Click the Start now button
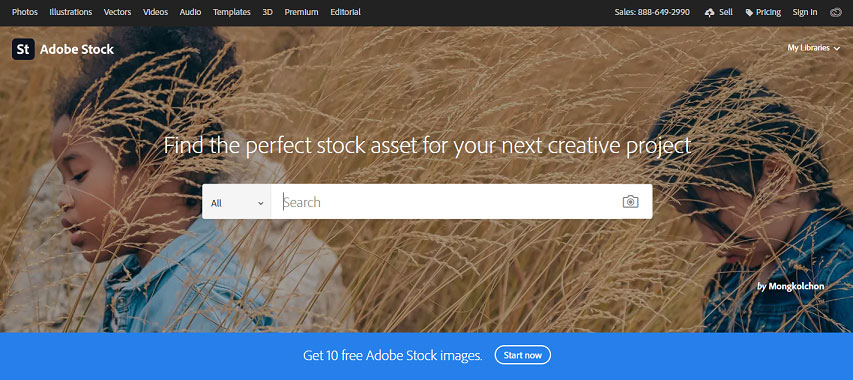This screenshot has height=380, width=853. point(523,356)
